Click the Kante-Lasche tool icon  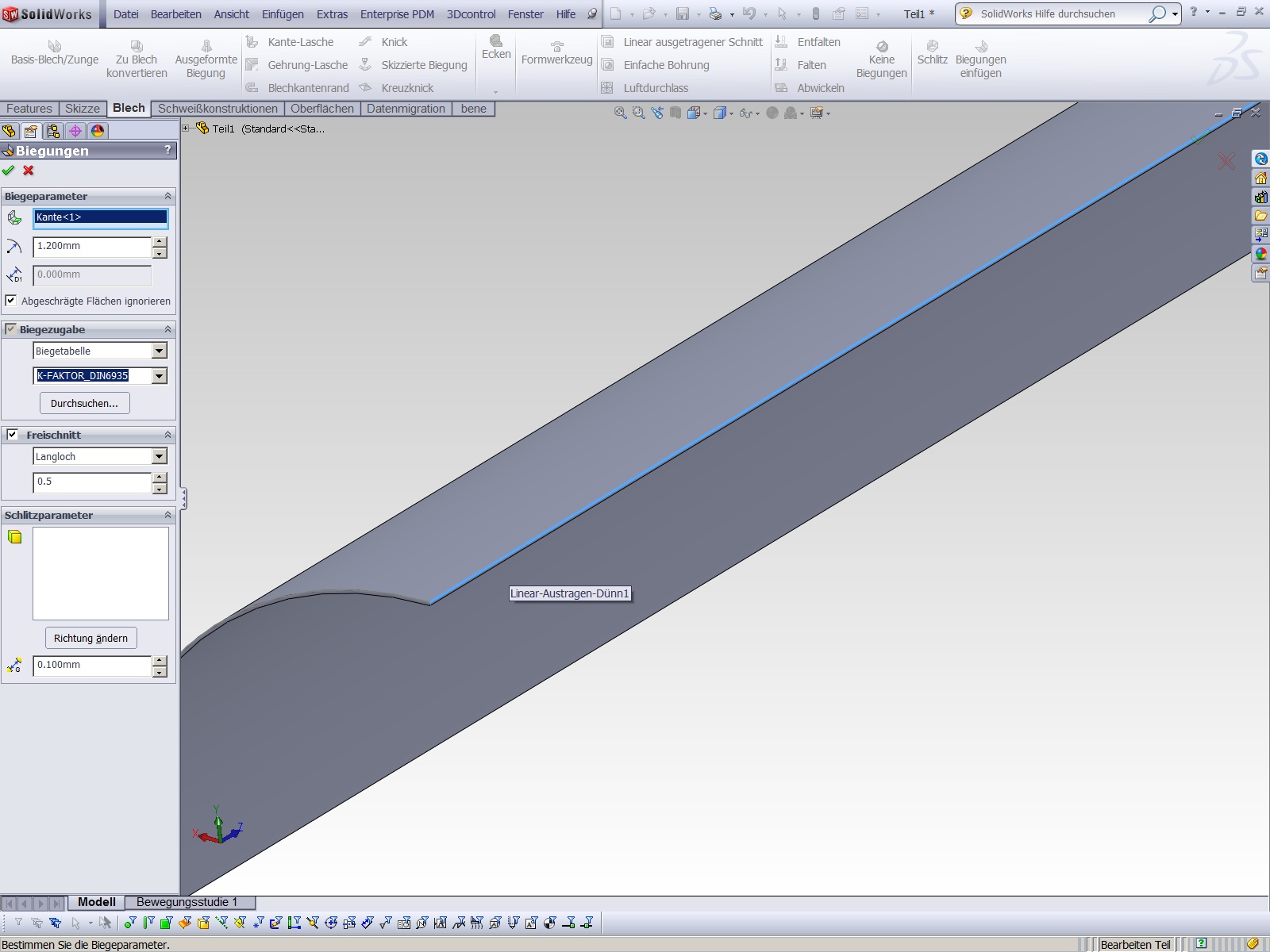click(252, 42)
